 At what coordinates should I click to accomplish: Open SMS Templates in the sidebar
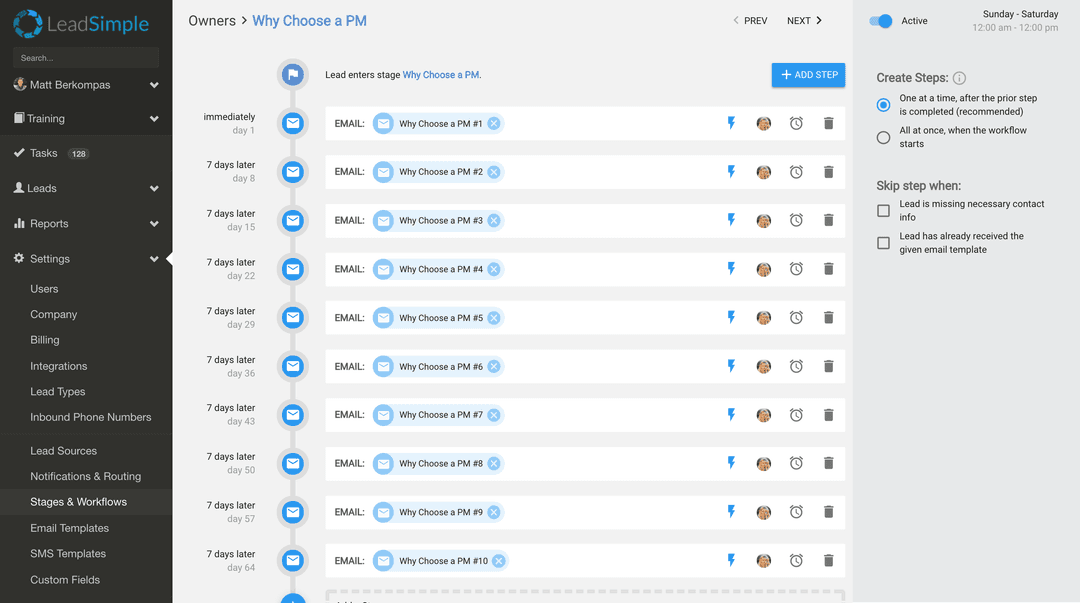[x=67, y=553]
